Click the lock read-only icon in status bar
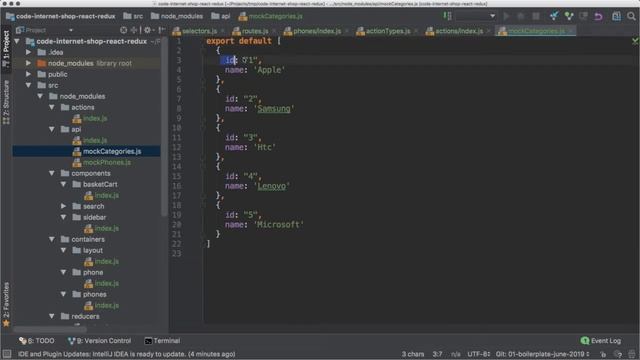640x360 pixels. click(x=604, y=354)
